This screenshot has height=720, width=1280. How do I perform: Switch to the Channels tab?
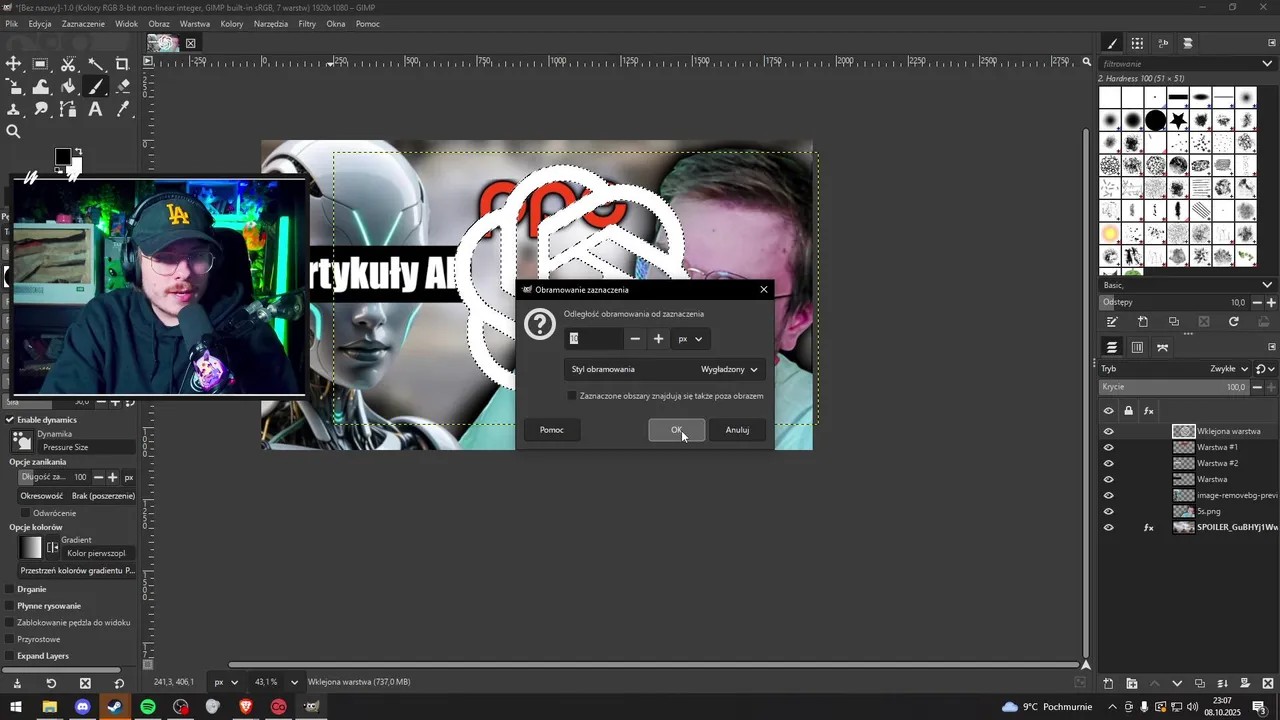coord(1137,347)
